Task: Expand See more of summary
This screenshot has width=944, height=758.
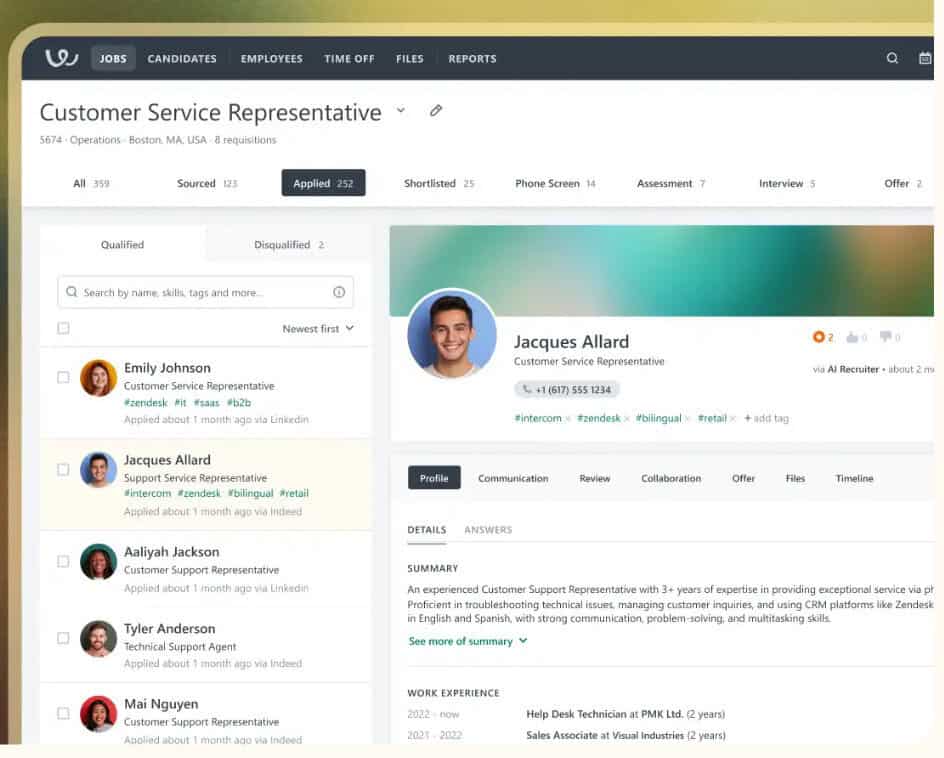Action: (467, 641)
